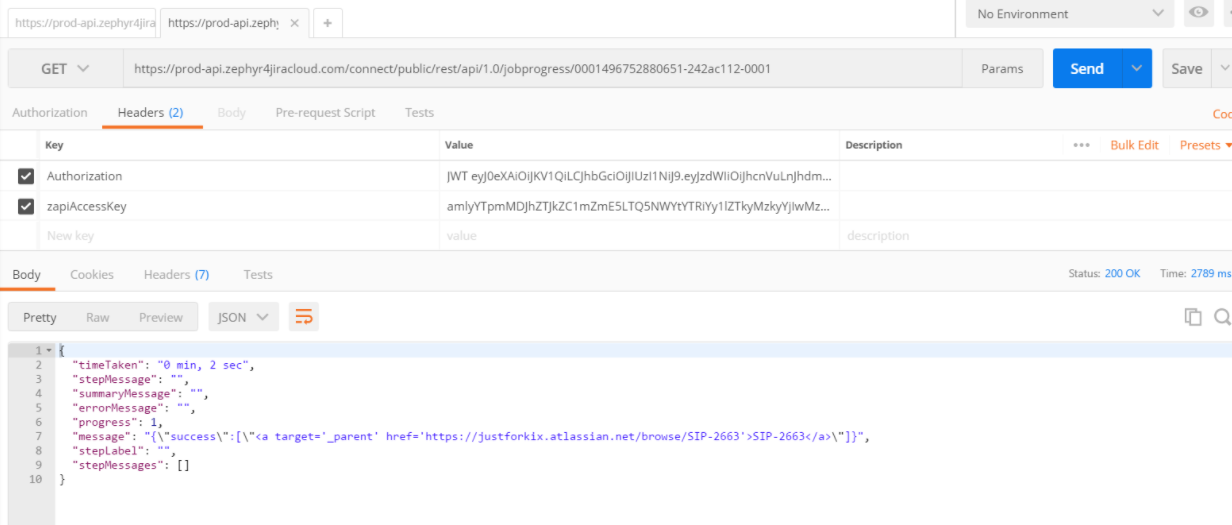Open the JSON format dropdown
Screen dimensions: 1232x525
(243, 317)
